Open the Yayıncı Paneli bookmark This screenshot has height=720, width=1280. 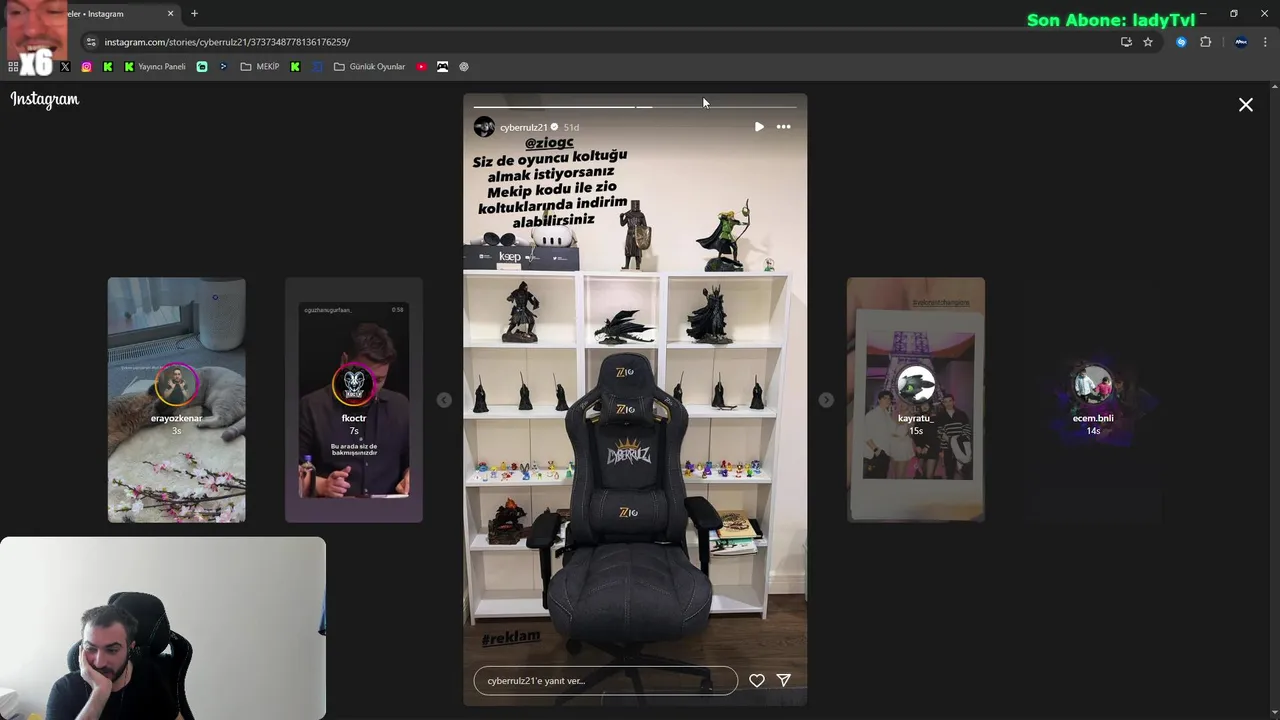pyautogui.click(x=155, y=67)
